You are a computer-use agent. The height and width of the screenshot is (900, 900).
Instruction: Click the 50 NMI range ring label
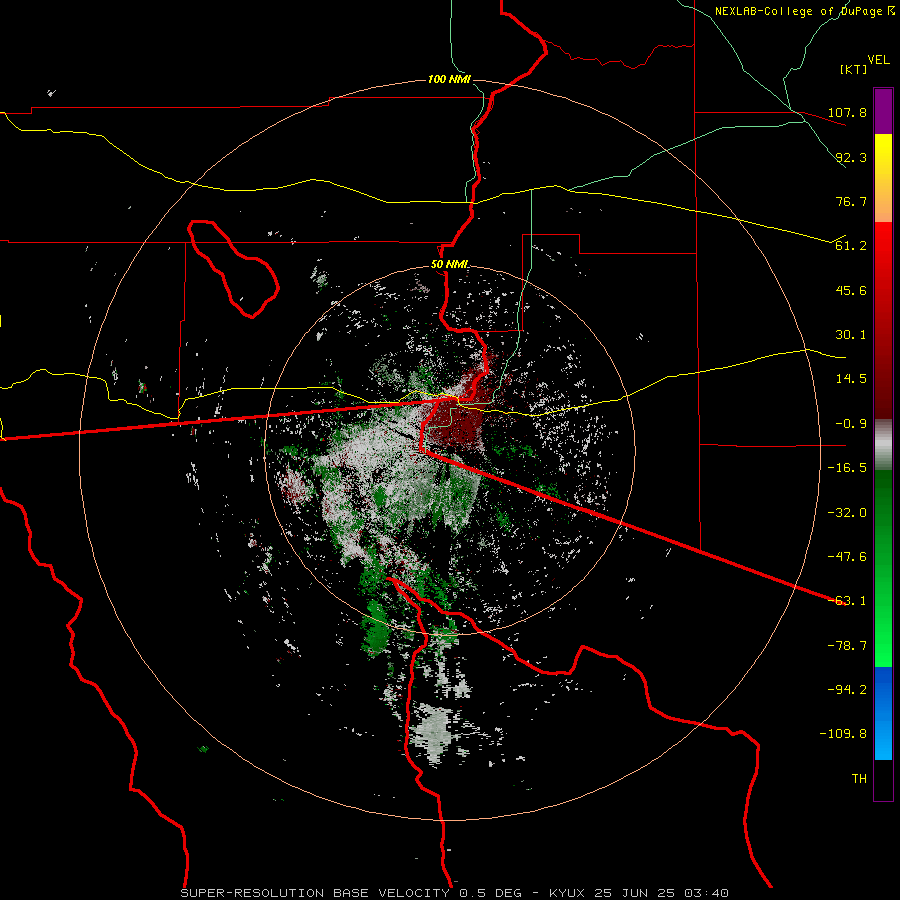(x=449, y=265)
